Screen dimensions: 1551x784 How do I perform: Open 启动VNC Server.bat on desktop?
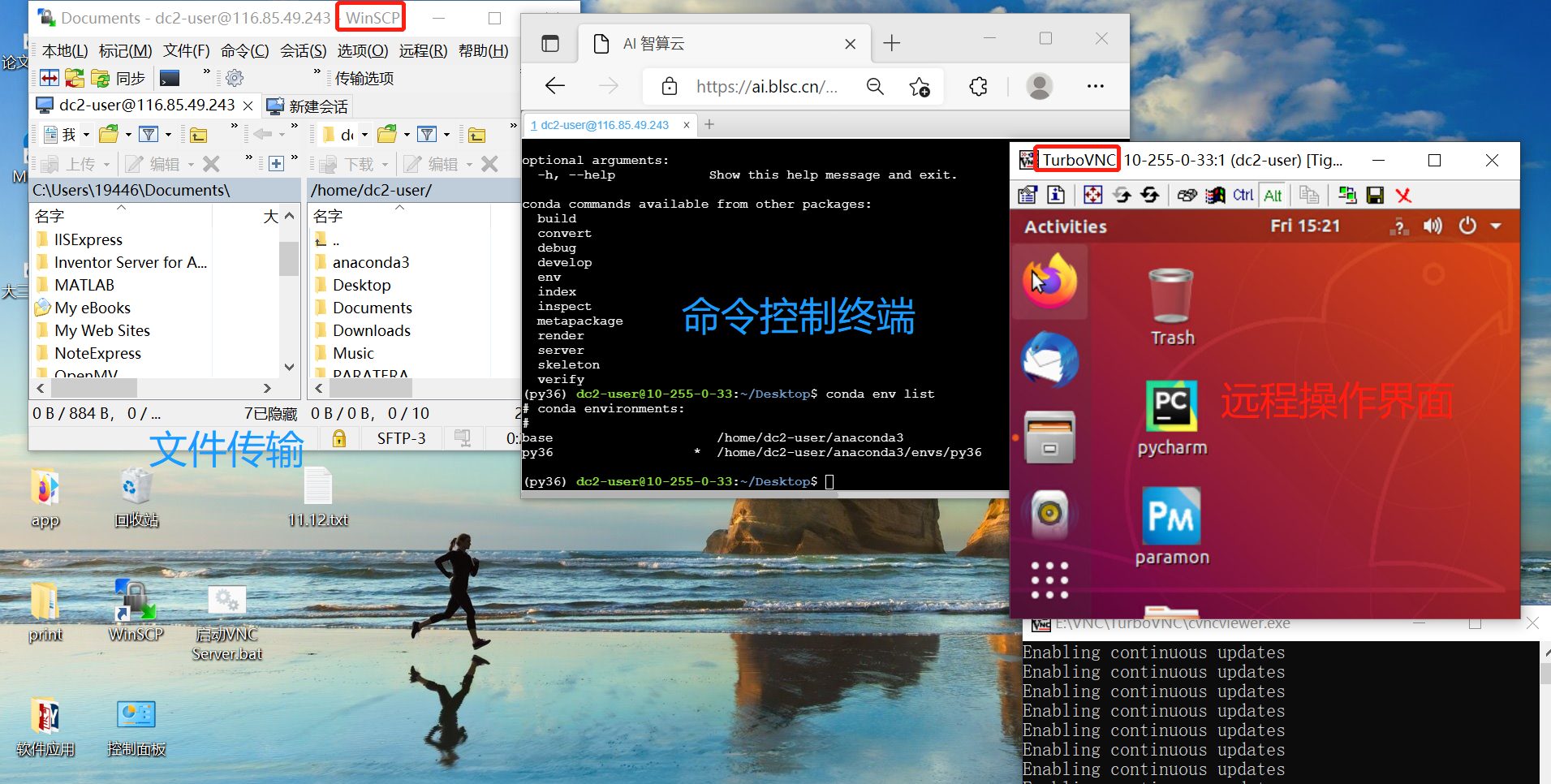point(227,623)
